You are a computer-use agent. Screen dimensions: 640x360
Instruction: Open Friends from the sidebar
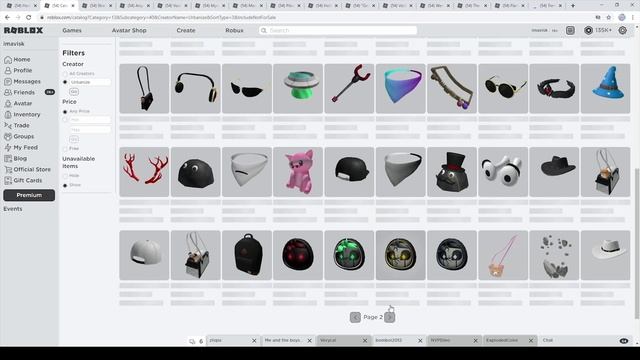coord(20,93)
